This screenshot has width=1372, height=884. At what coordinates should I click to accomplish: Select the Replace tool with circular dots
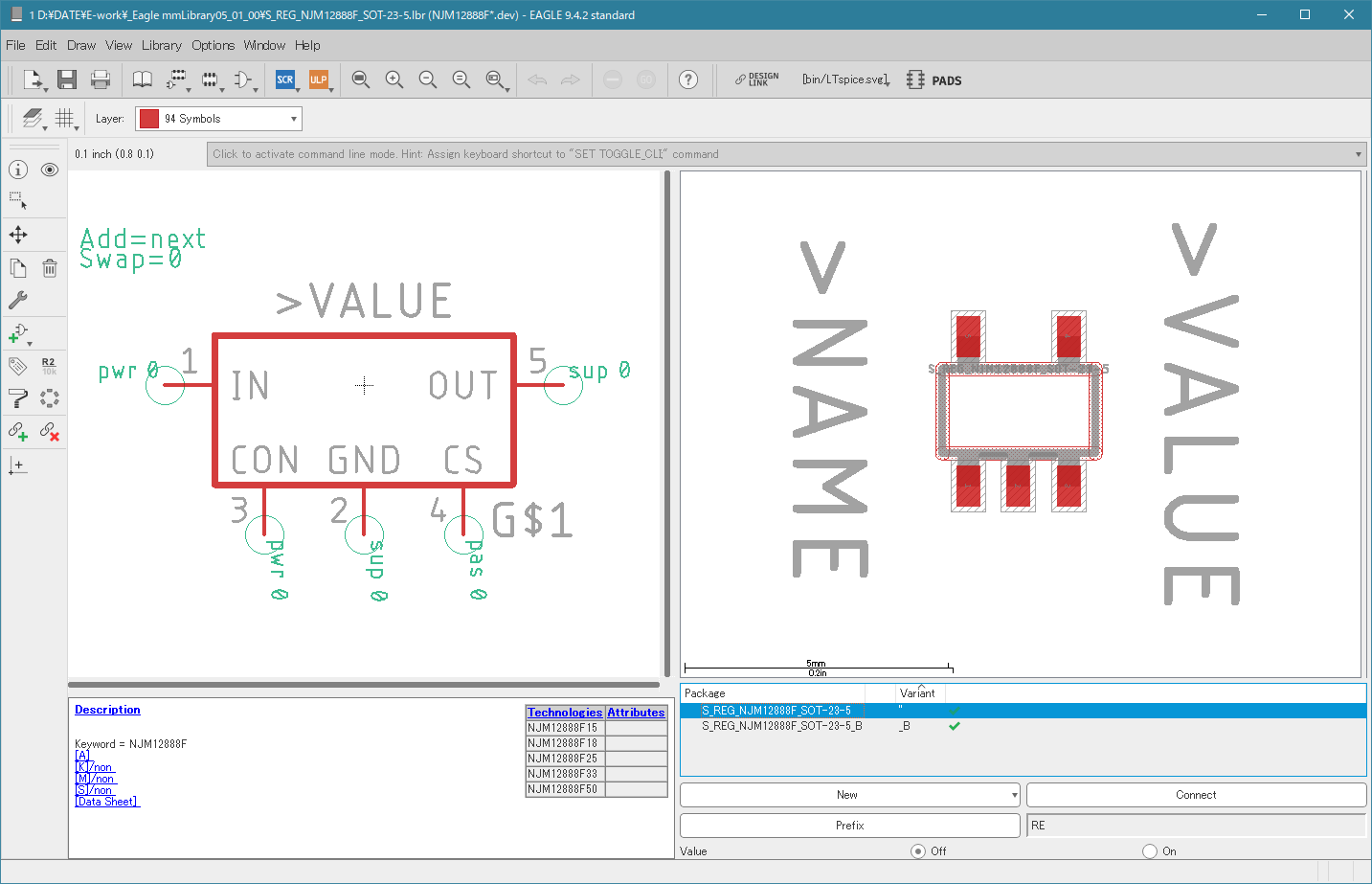coord(50,398)
